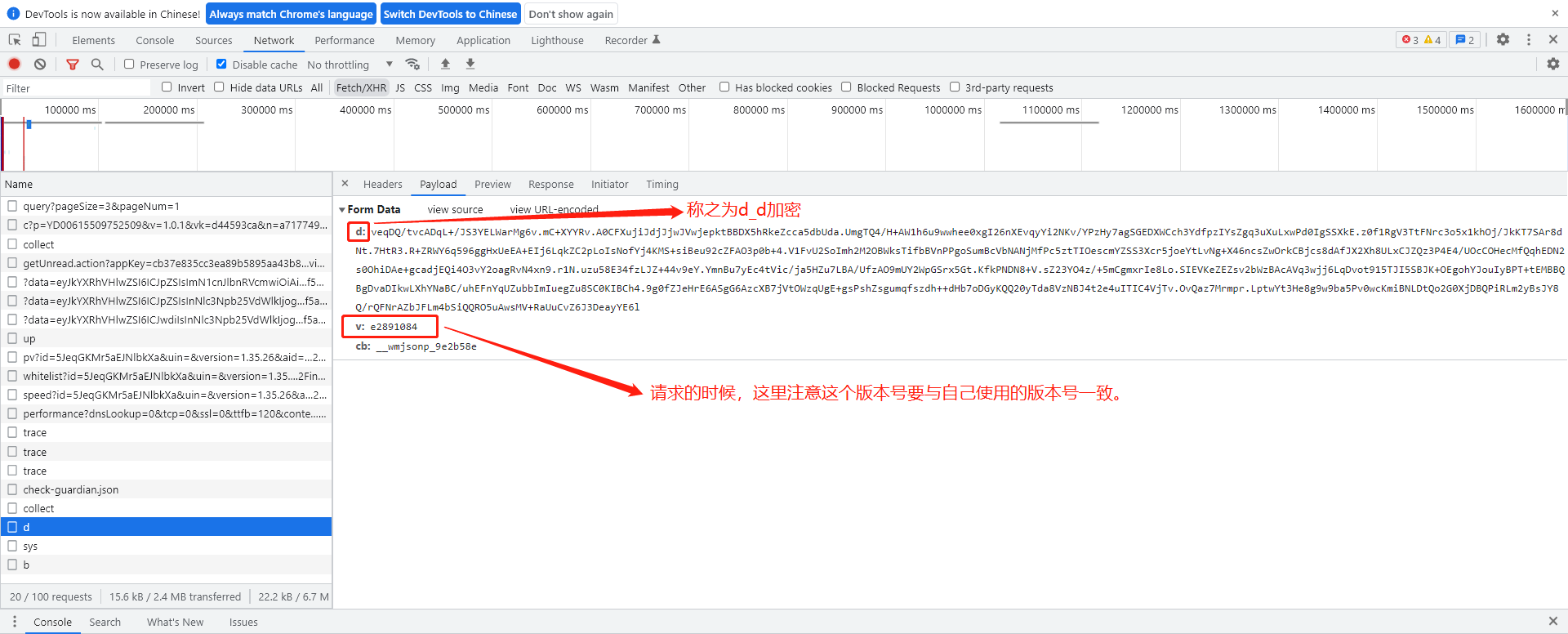This screenshot has width=1568, height=634.
Task: Open network search with magnifier icon
Action: coord(97,65)
